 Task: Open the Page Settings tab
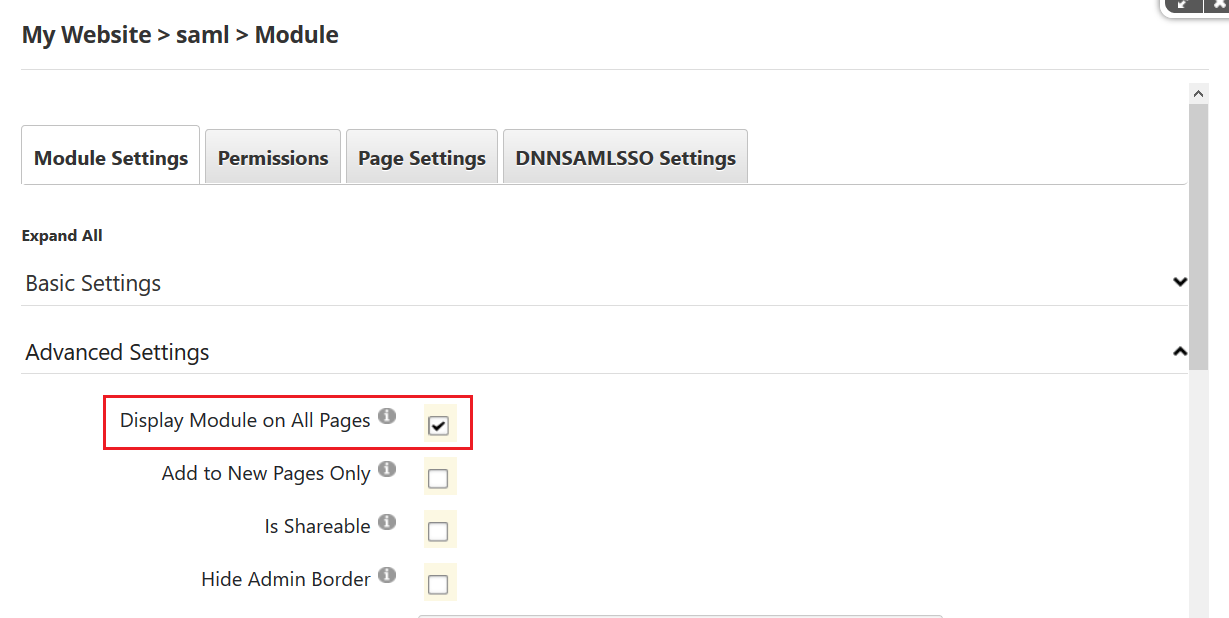point(422,157)
